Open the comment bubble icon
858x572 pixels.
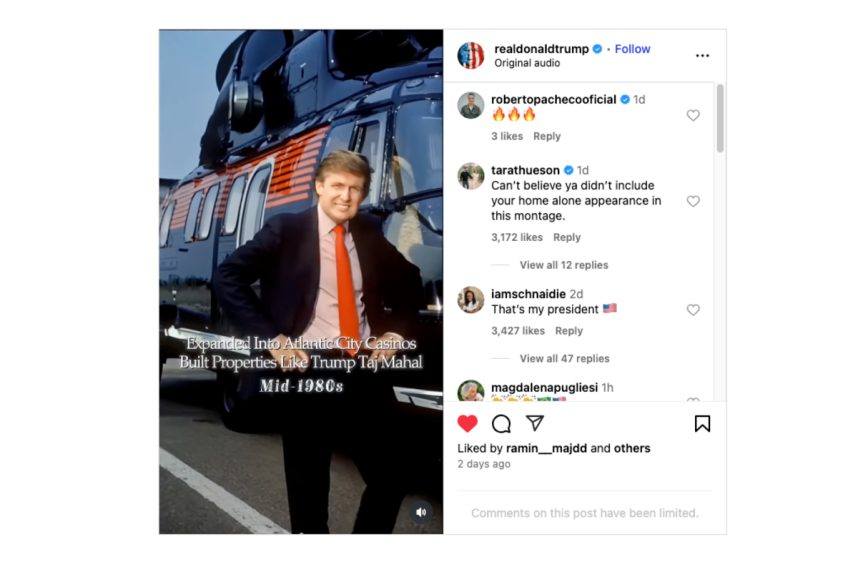(501, 423)
